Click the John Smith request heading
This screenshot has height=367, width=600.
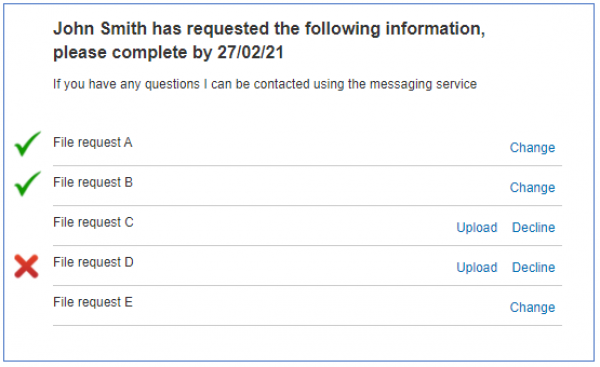click(x=269, y=41)
